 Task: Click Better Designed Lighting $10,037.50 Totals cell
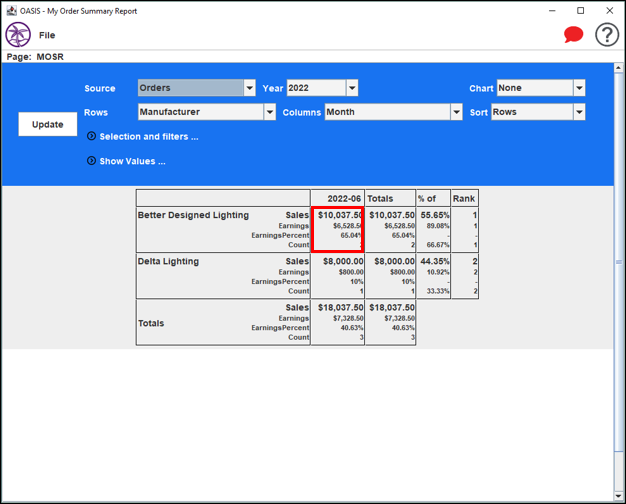pyautogui.click(x=392, y=215)
